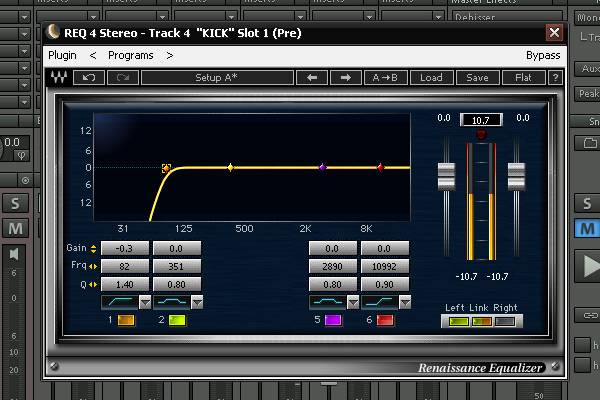
Task: Toggle band 6 on/off with the red button
Action: point(385,320)
